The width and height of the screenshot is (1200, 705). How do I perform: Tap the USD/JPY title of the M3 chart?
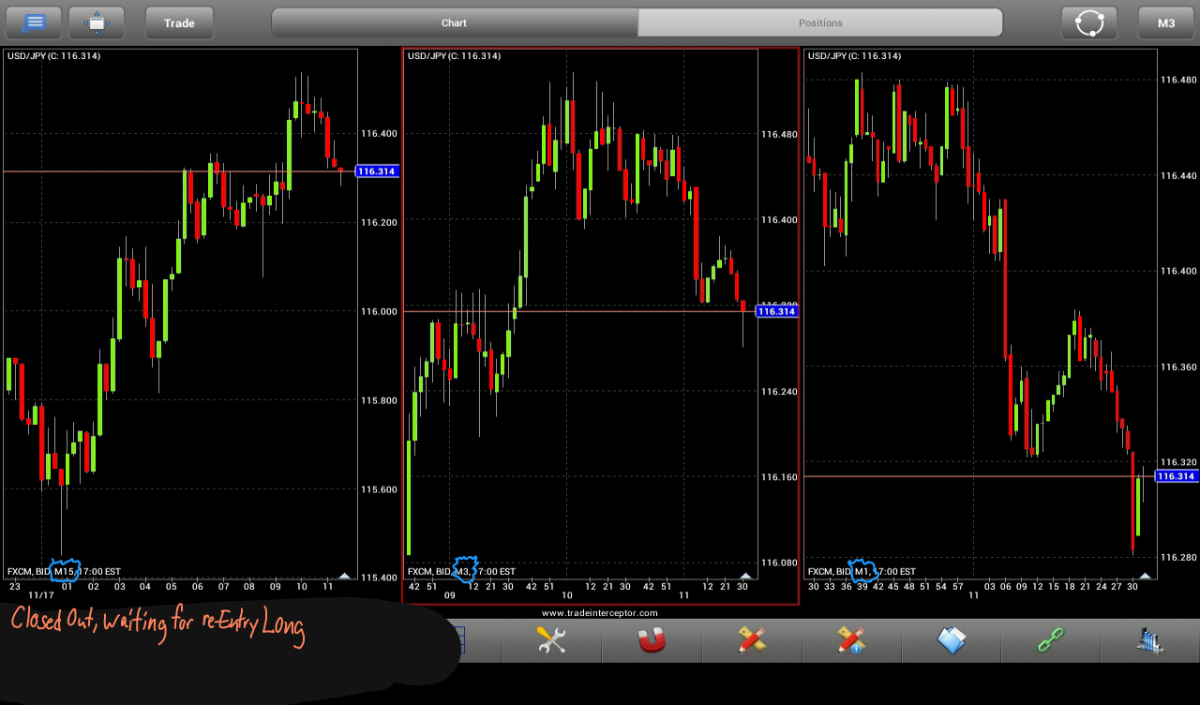(x=454, y=56)
